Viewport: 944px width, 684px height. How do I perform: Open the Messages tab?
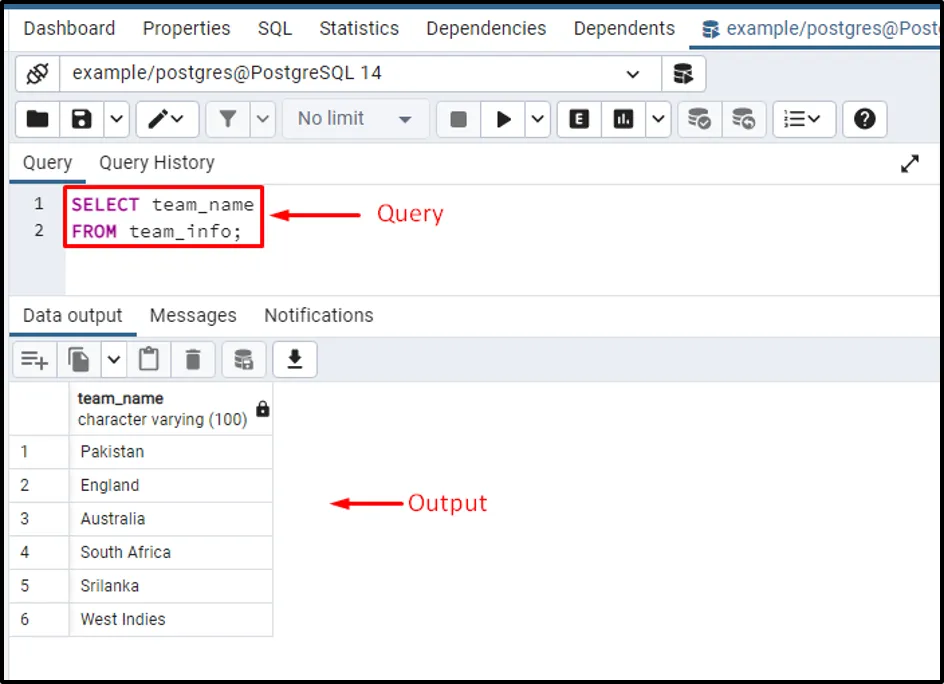pos(193,316)
